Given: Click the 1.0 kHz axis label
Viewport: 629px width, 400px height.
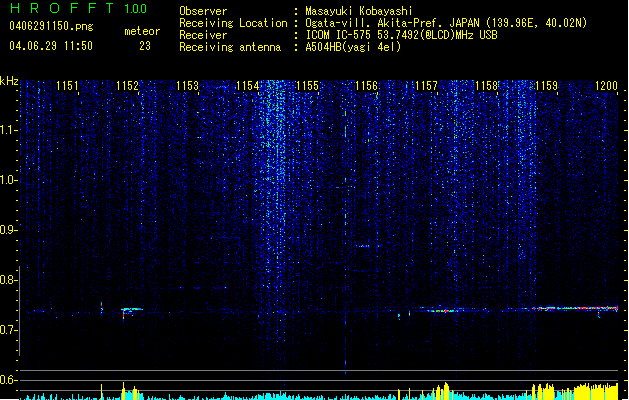Looking at the screenshot, I should click(9, 180).
